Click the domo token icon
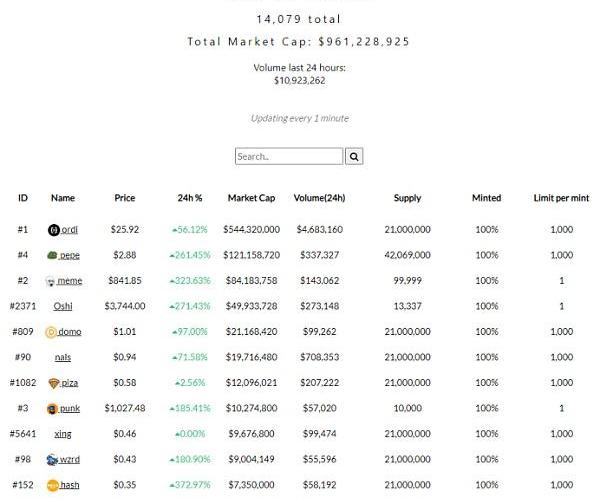The image size is (600, 500). tap(51, 332)
